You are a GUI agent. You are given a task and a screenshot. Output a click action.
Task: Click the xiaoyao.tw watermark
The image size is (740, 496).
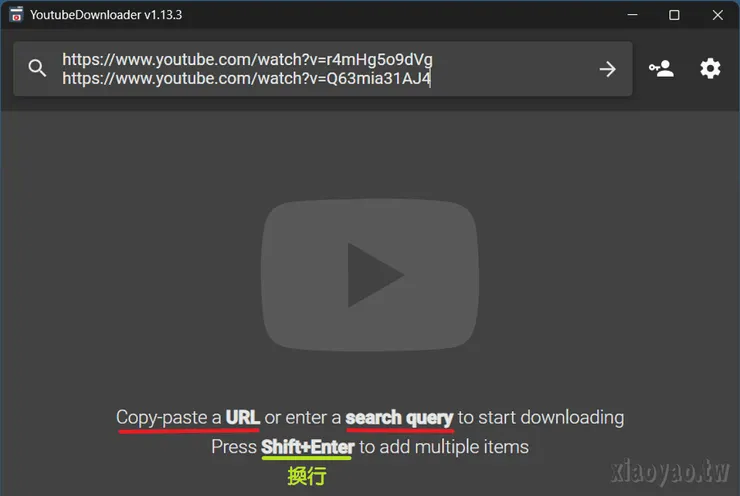[x=670, y=472]
